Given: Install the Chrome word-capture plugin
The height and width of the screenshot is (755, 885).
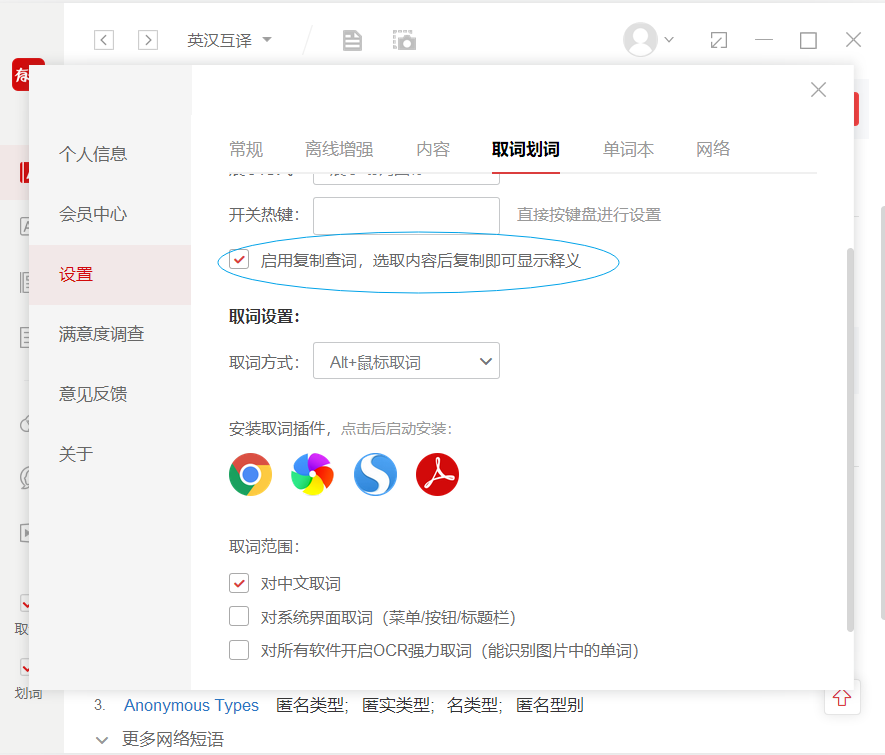Looking at the screenshot, I should point(250,475).
